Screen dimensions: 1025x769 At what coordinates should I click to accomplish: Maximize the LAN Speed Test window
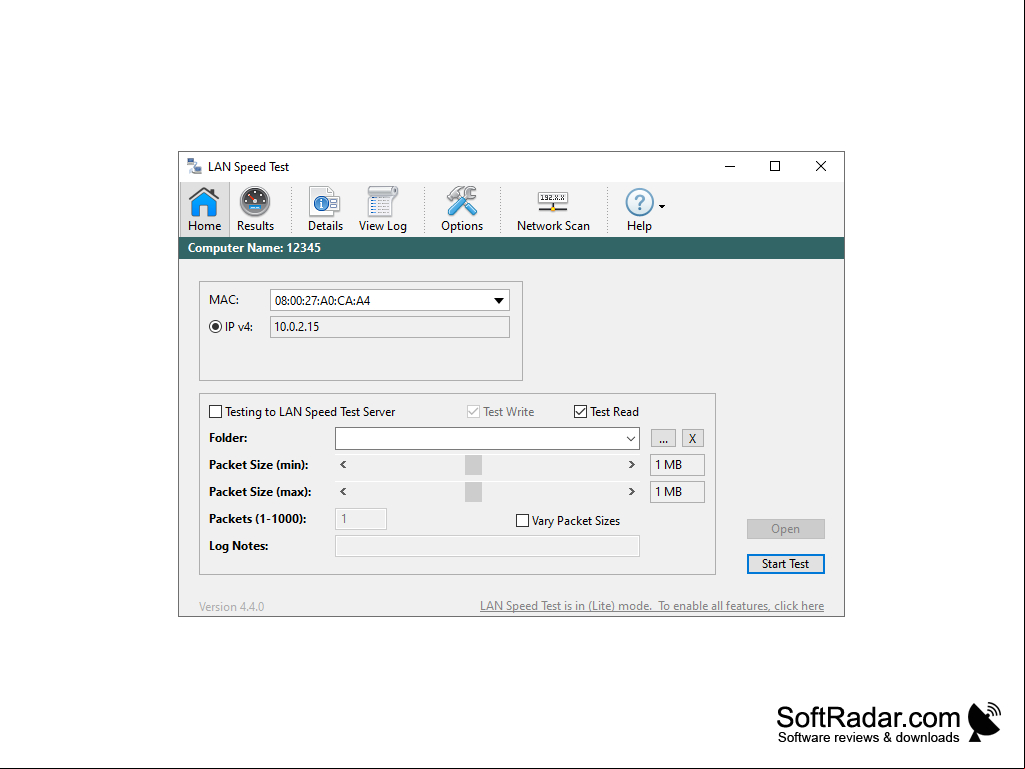(x=775, y=167)
